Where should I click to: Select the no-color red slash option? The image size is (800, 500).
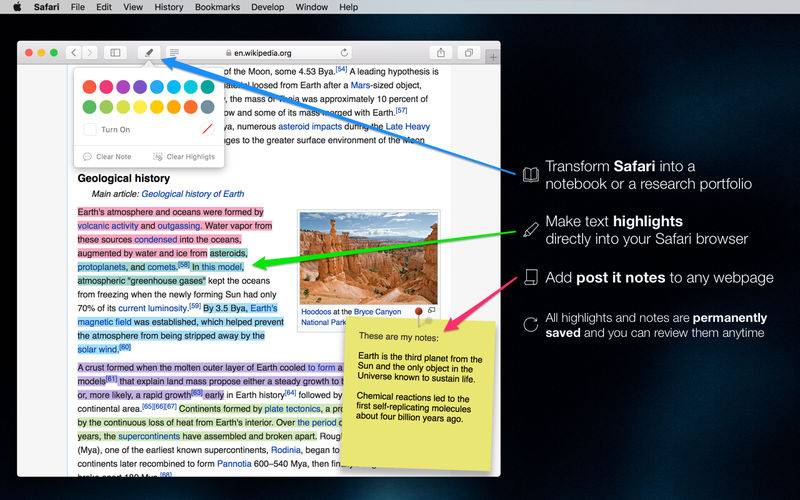point(207,130)
